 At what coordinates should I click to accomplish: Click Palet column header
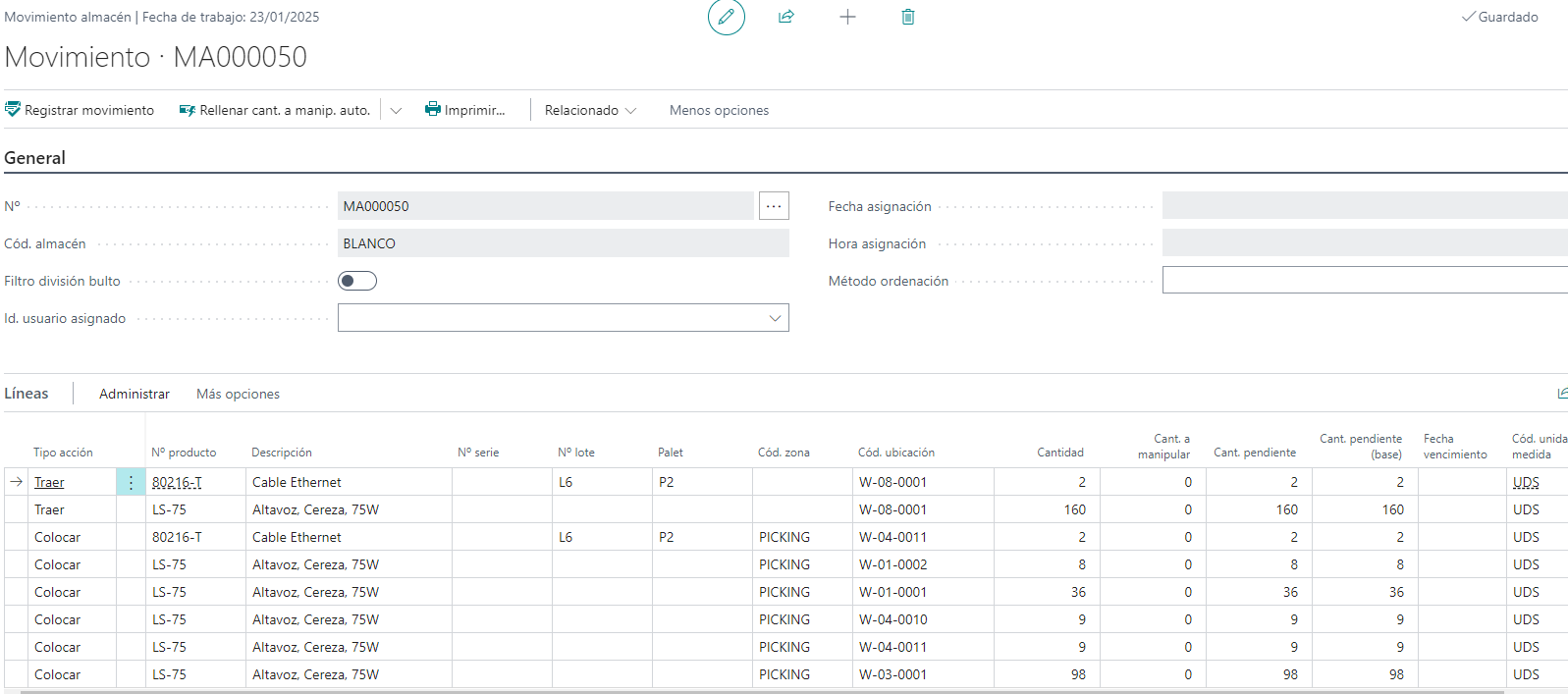(x=671, y=453)
